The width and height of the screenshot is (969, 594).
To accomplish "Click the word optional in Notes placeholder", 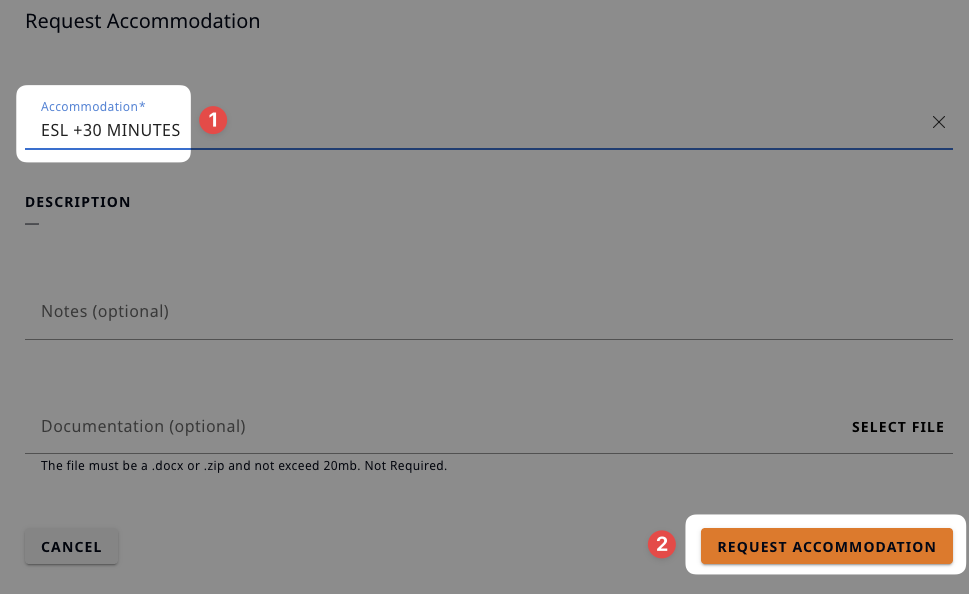I will pyautogui.click(x=130, y=312).
